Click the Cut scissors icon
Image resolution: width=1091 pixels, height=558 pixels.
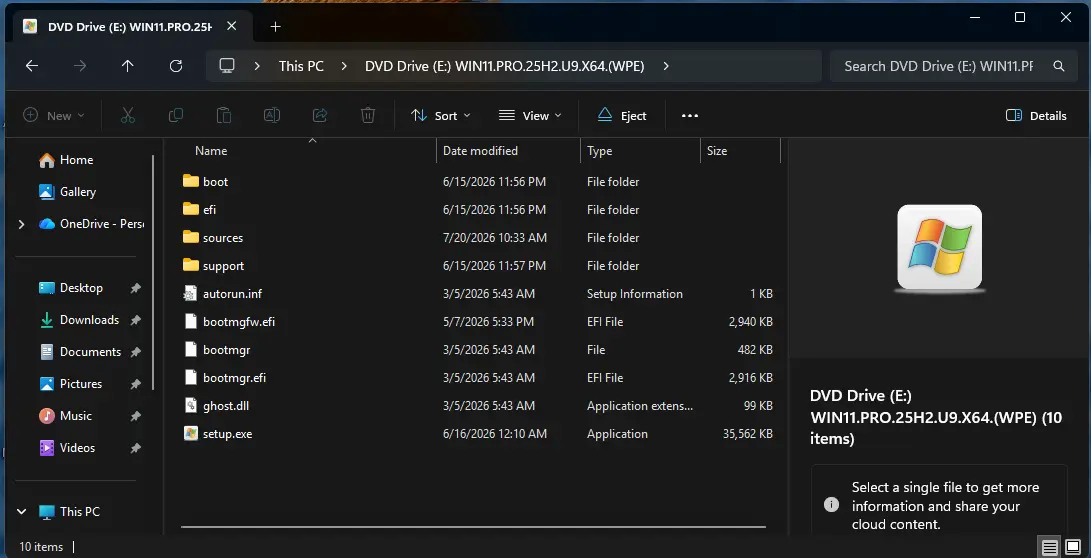point(128,115)
